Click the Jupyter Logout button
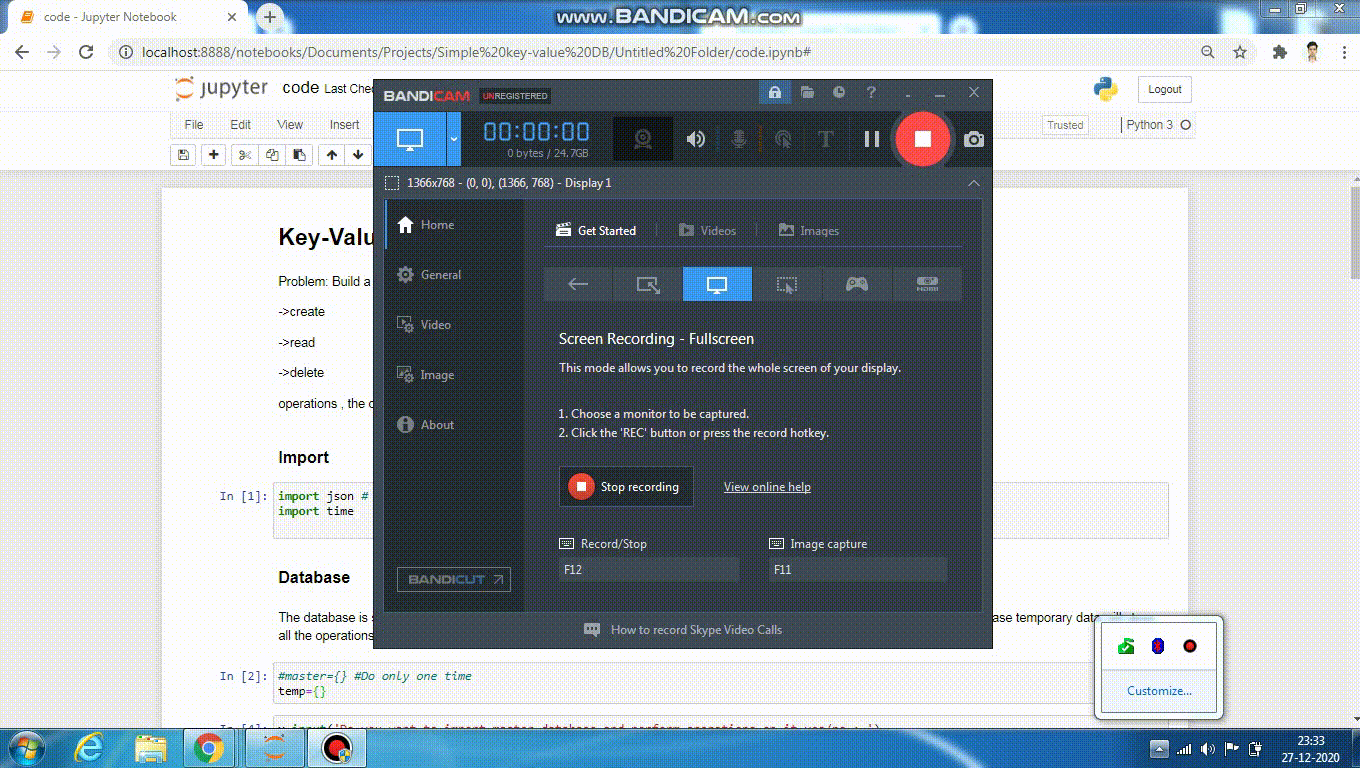The height and width of the screenshot is (768, 1360). pyautogui.click(x=1165, y=89)
